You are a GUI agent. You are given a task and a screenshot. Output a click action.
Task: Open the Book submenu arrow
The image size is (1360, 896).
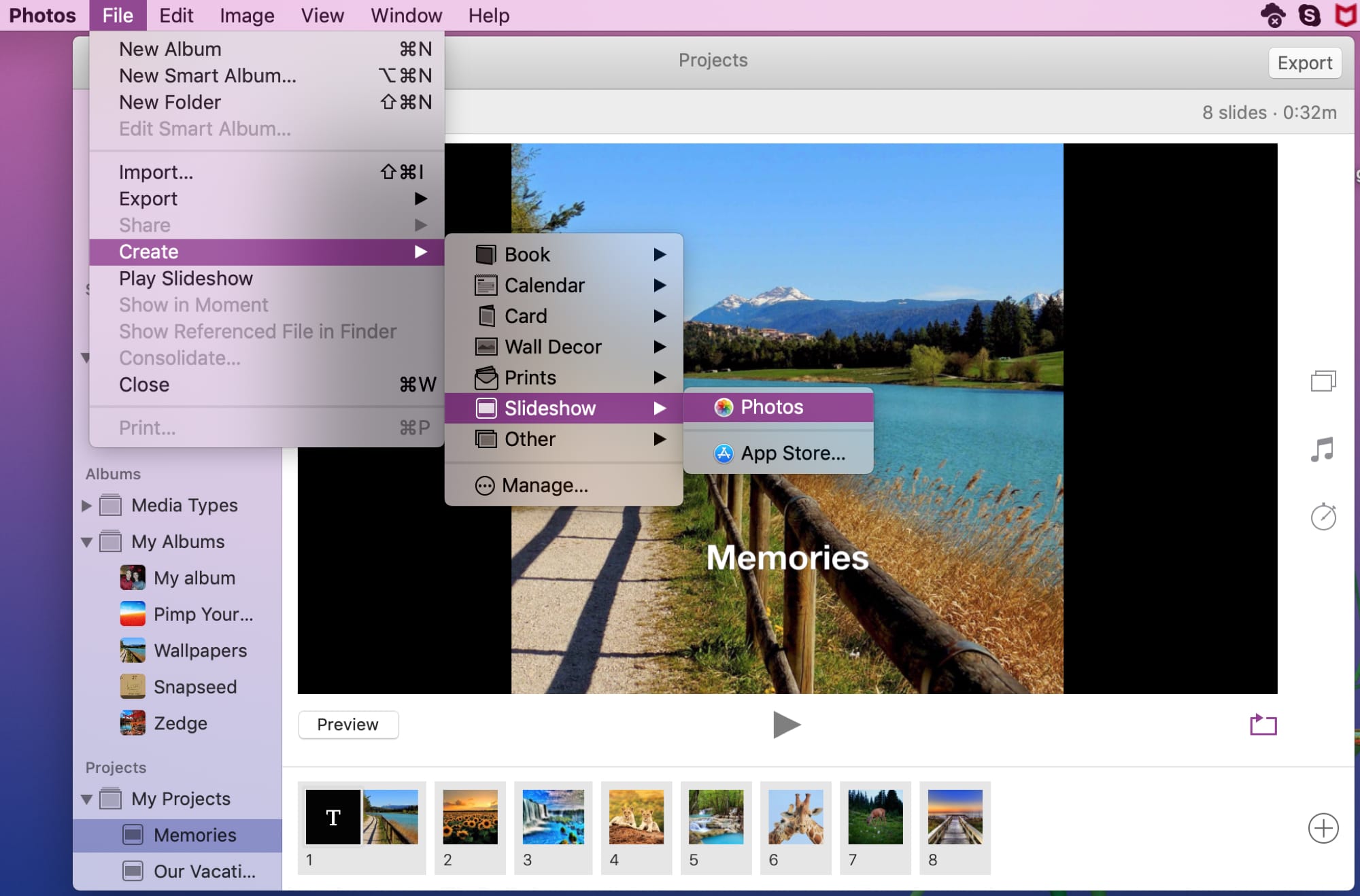pos(660,255)
